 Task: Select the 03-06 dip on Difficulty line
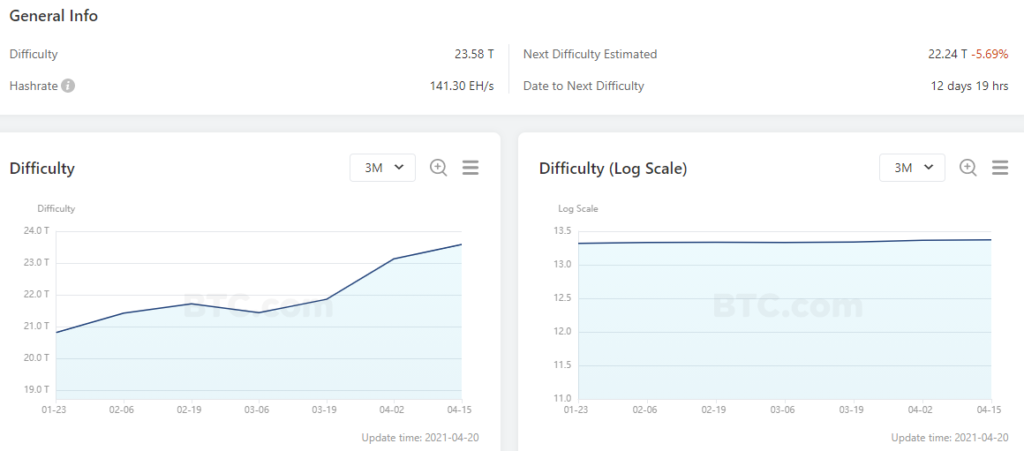(x=258, y=313)
